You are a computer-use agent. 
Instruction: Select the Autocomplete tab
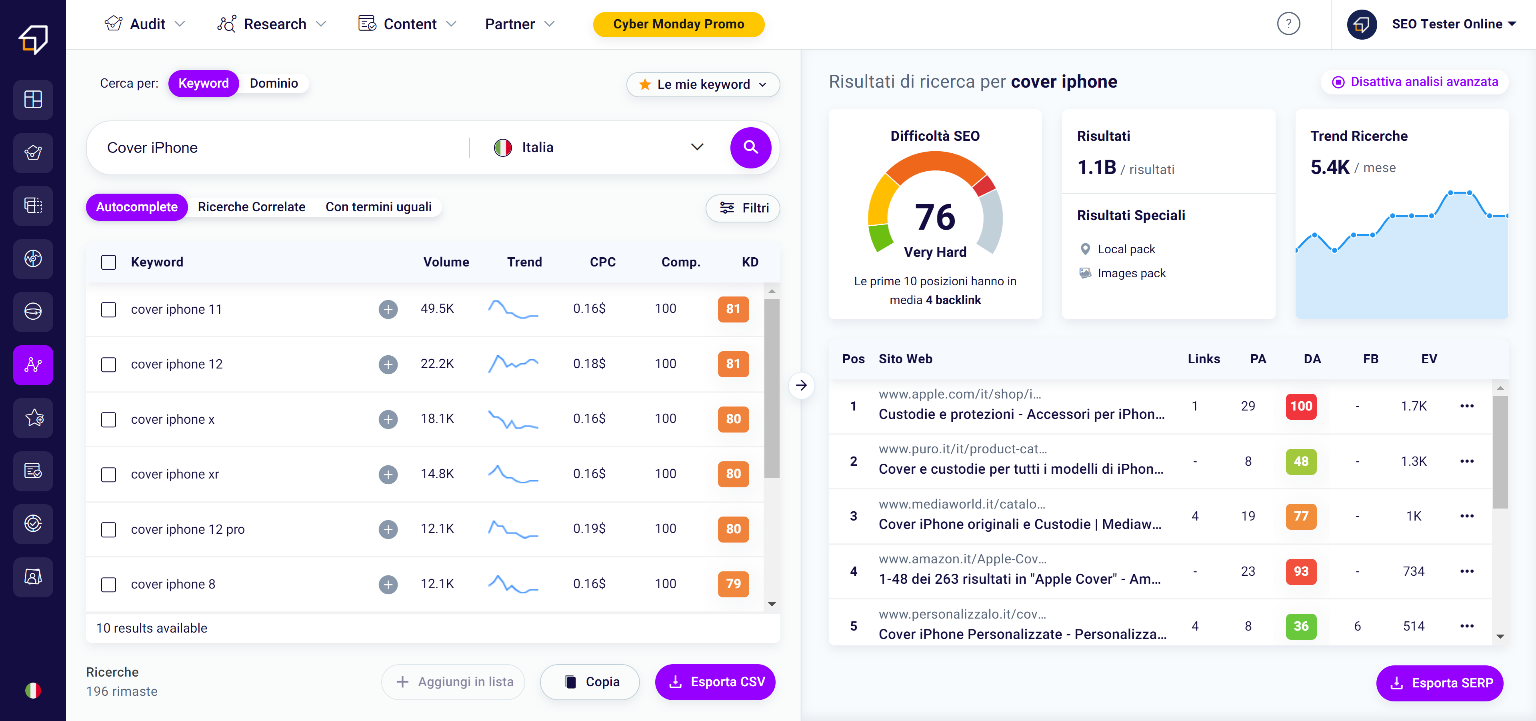coord(137,207)
